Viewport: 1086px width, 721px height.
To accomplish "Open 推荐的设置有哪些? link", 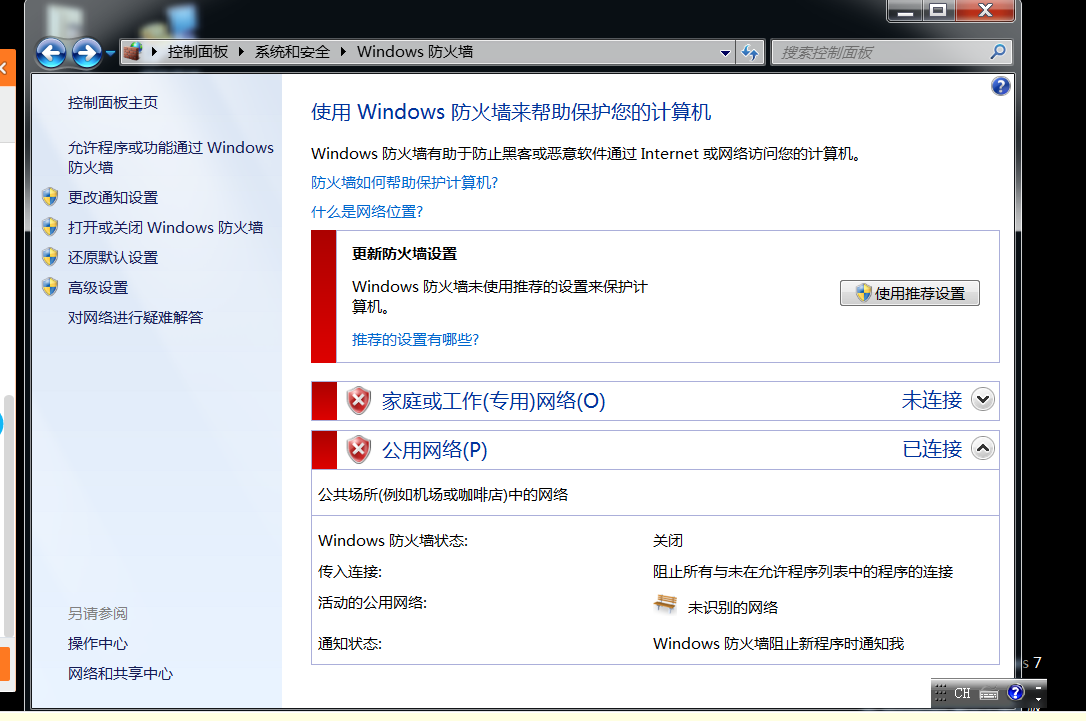I will 416,339.
